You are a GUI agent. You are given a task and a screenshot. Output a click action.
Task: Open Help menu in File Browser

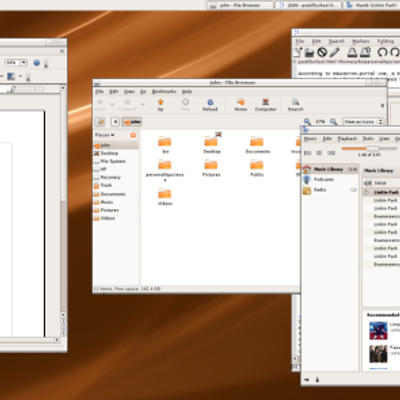coord(187,91)
